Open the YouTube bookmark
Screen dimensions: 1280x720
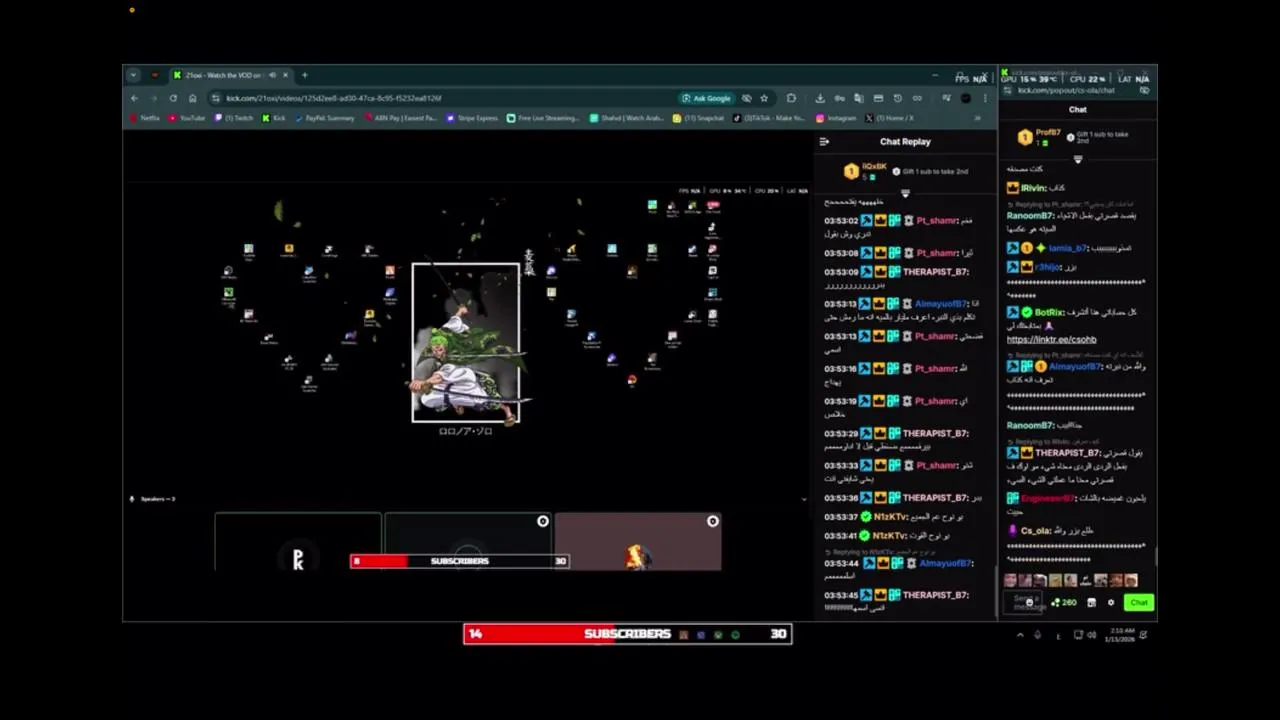[187, 118]
